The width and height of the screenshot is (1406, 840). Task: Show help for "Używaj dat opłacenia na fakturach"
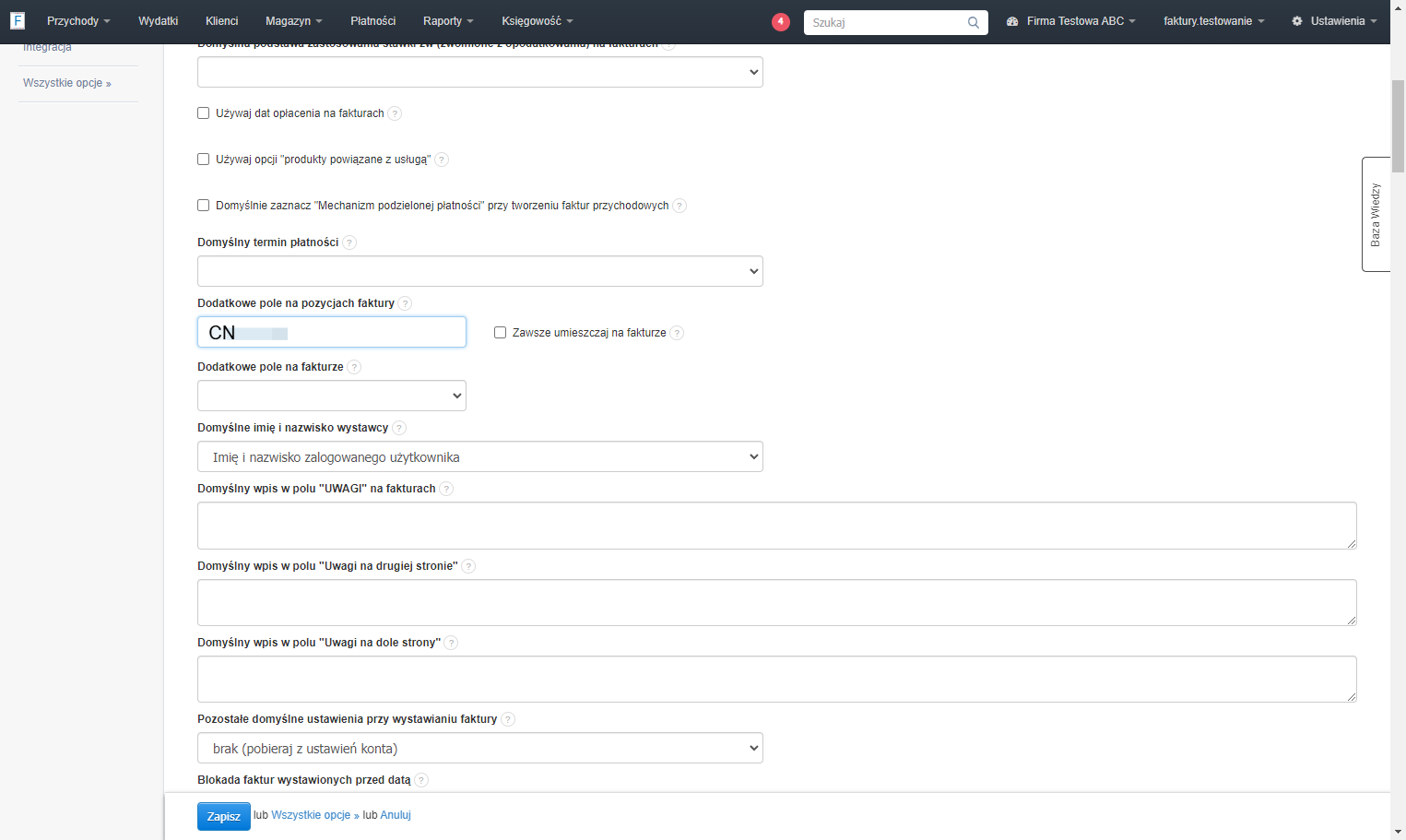click(395, 113)
